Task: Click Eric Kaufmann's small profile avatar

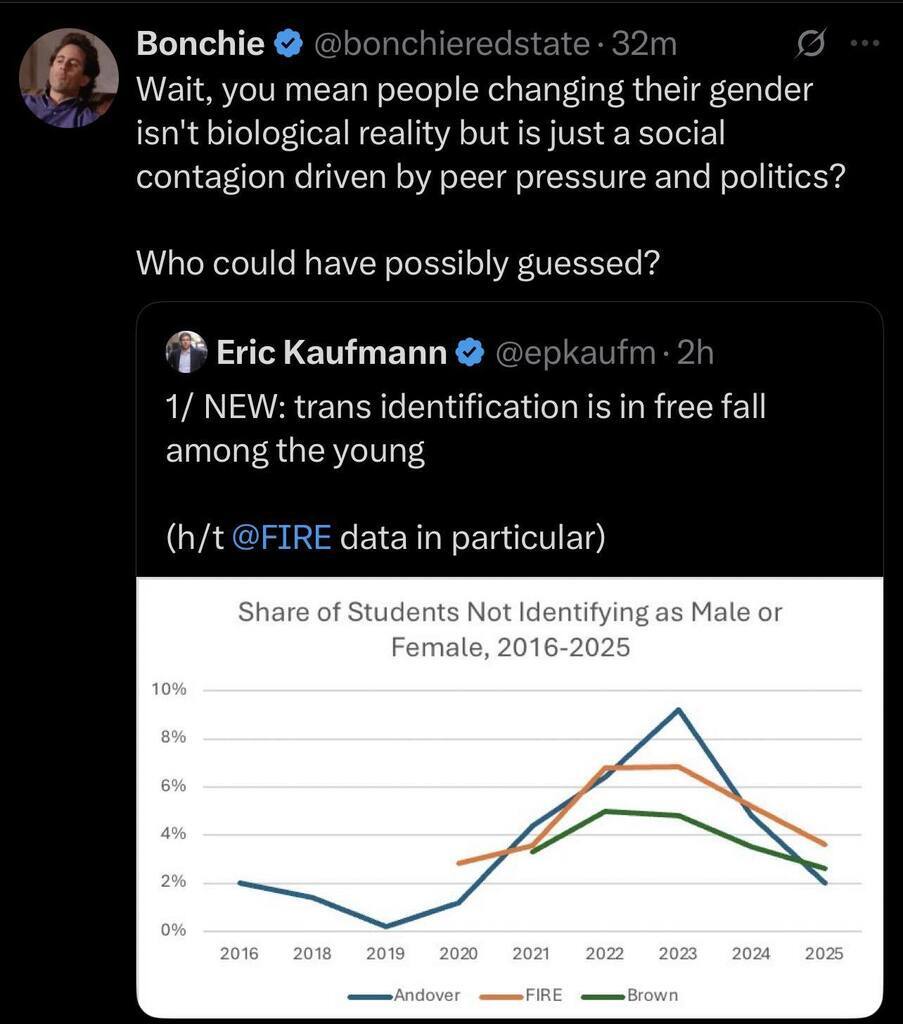Action: tap(185, 352)
